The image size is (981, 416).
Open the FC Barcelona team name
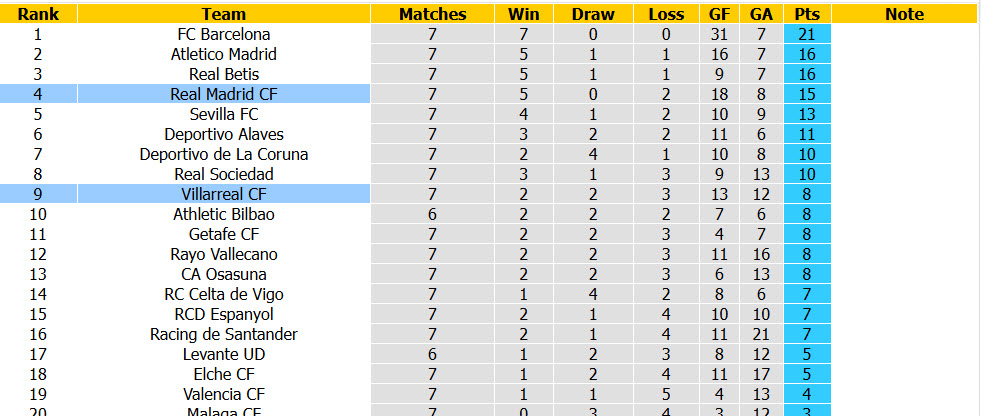tap(224, 34)
